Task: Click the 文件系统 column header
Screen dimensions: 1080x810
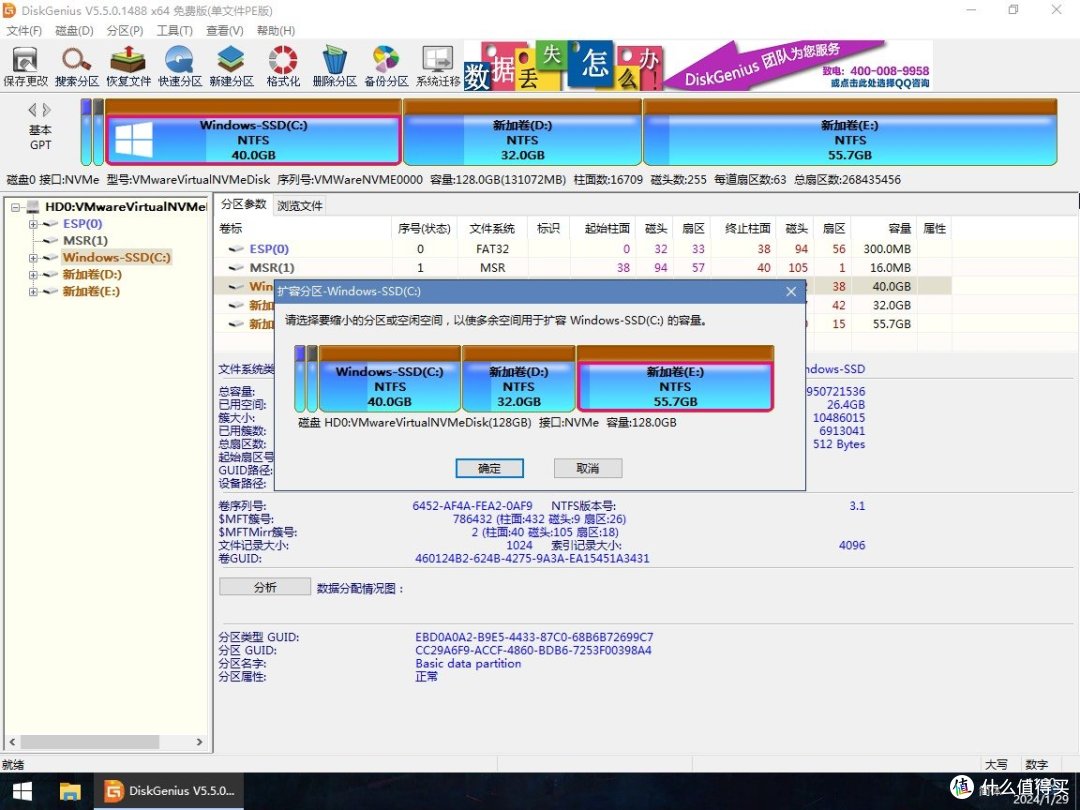Action: click(x=492, y=229)
